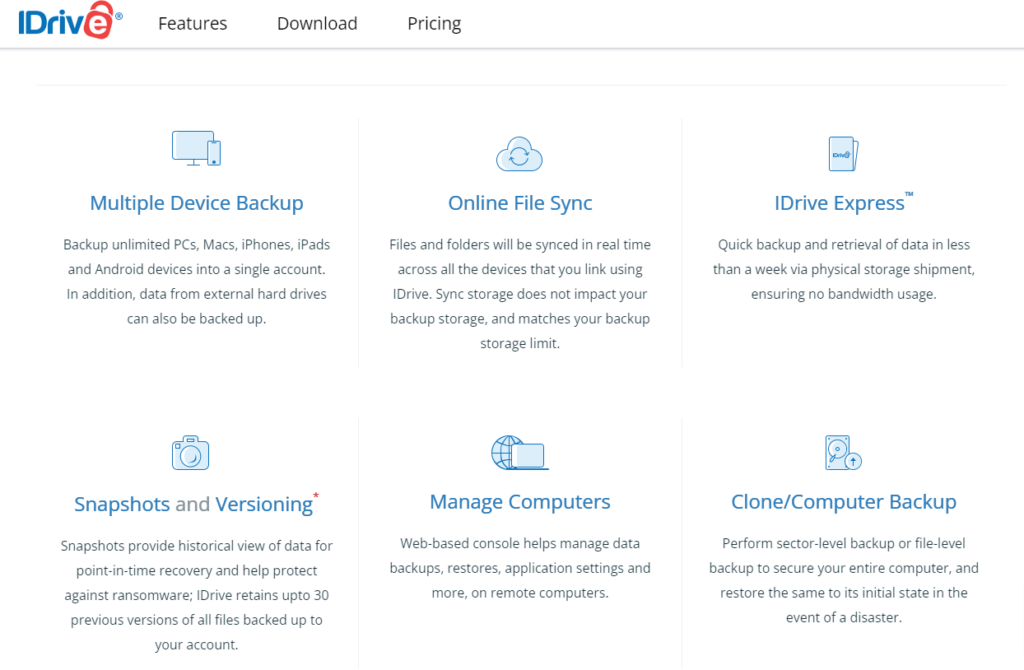The height and width of the screenshot is (670, 1024).
Task: Open the Online File Sync heading link
Action: (x=520, y=203)
